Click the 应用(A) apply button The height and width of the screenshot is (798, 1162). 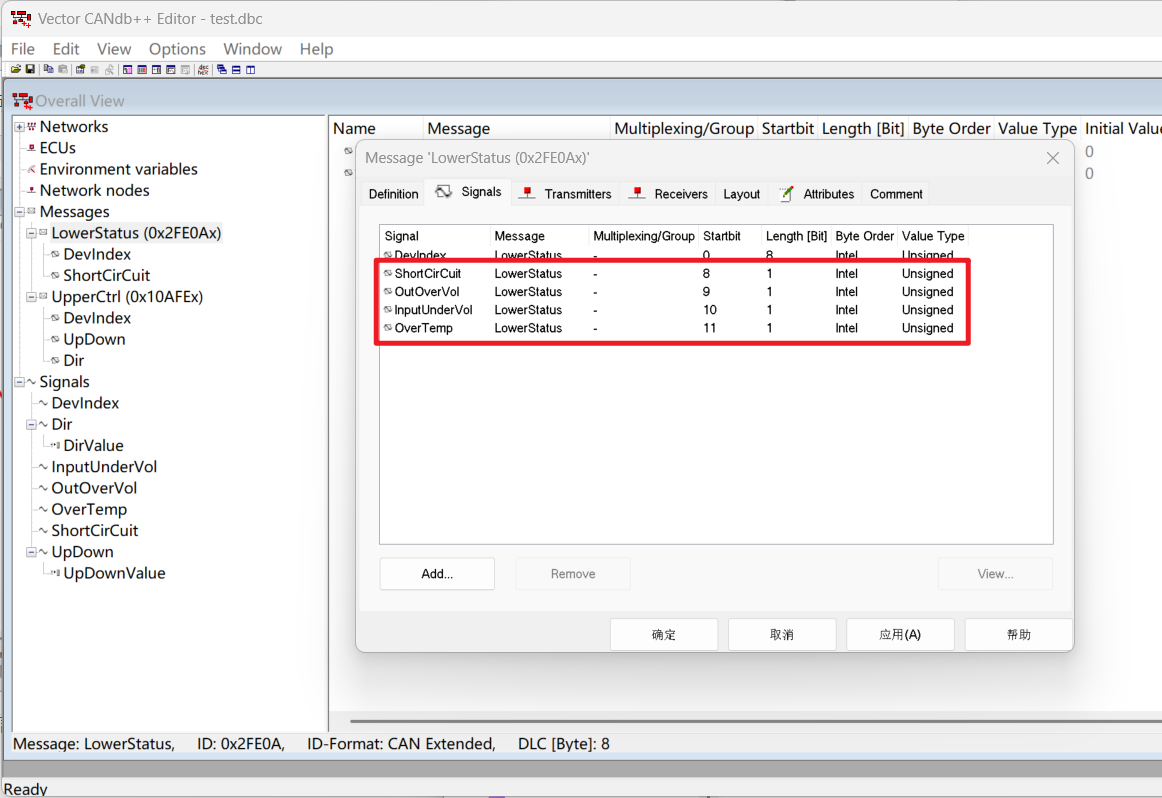coord(899,635)
